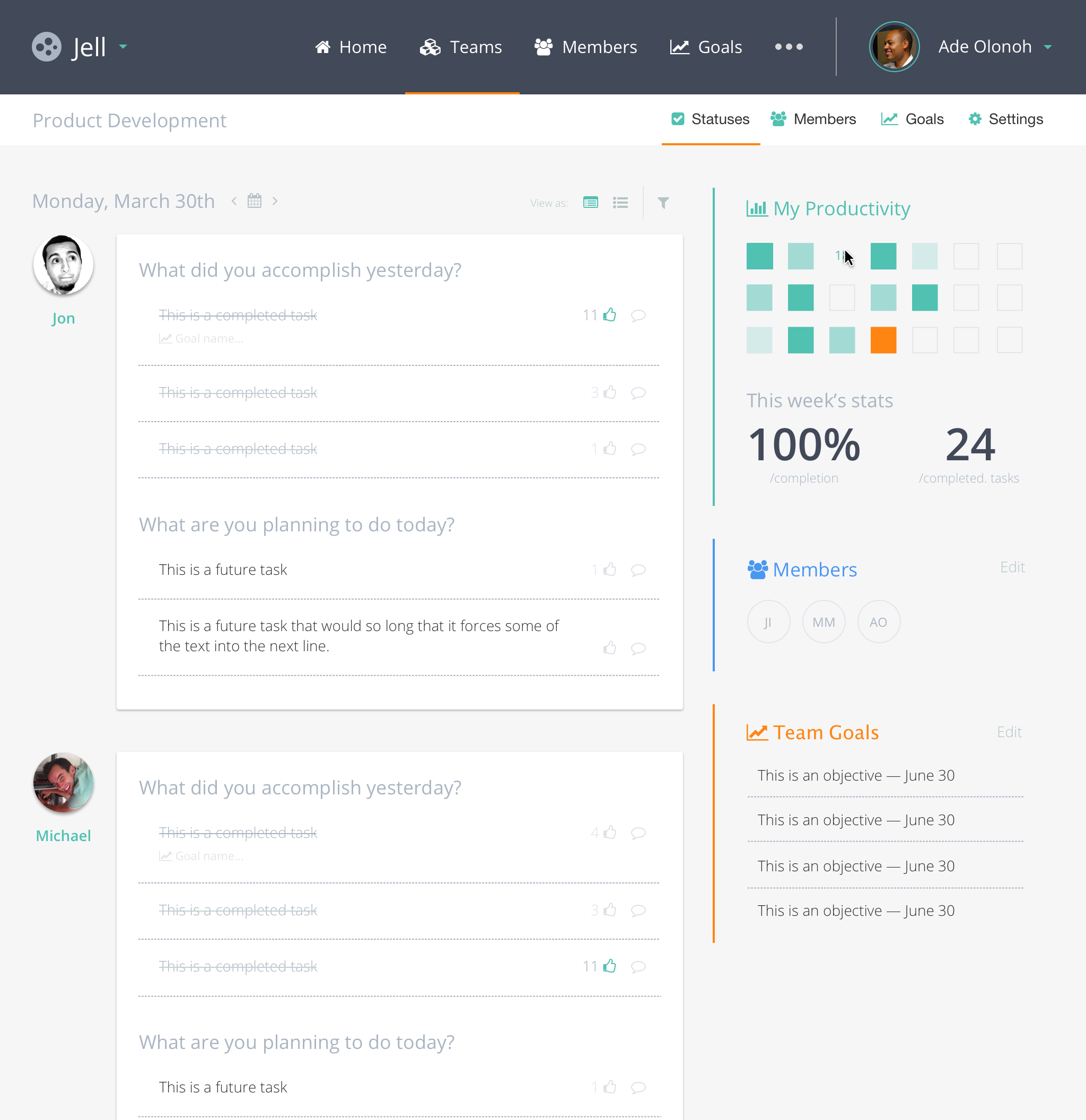The image size is (1086, 1120).
Task: Expand the Jell workspace dropdown arrow
Action: [123, 46]
